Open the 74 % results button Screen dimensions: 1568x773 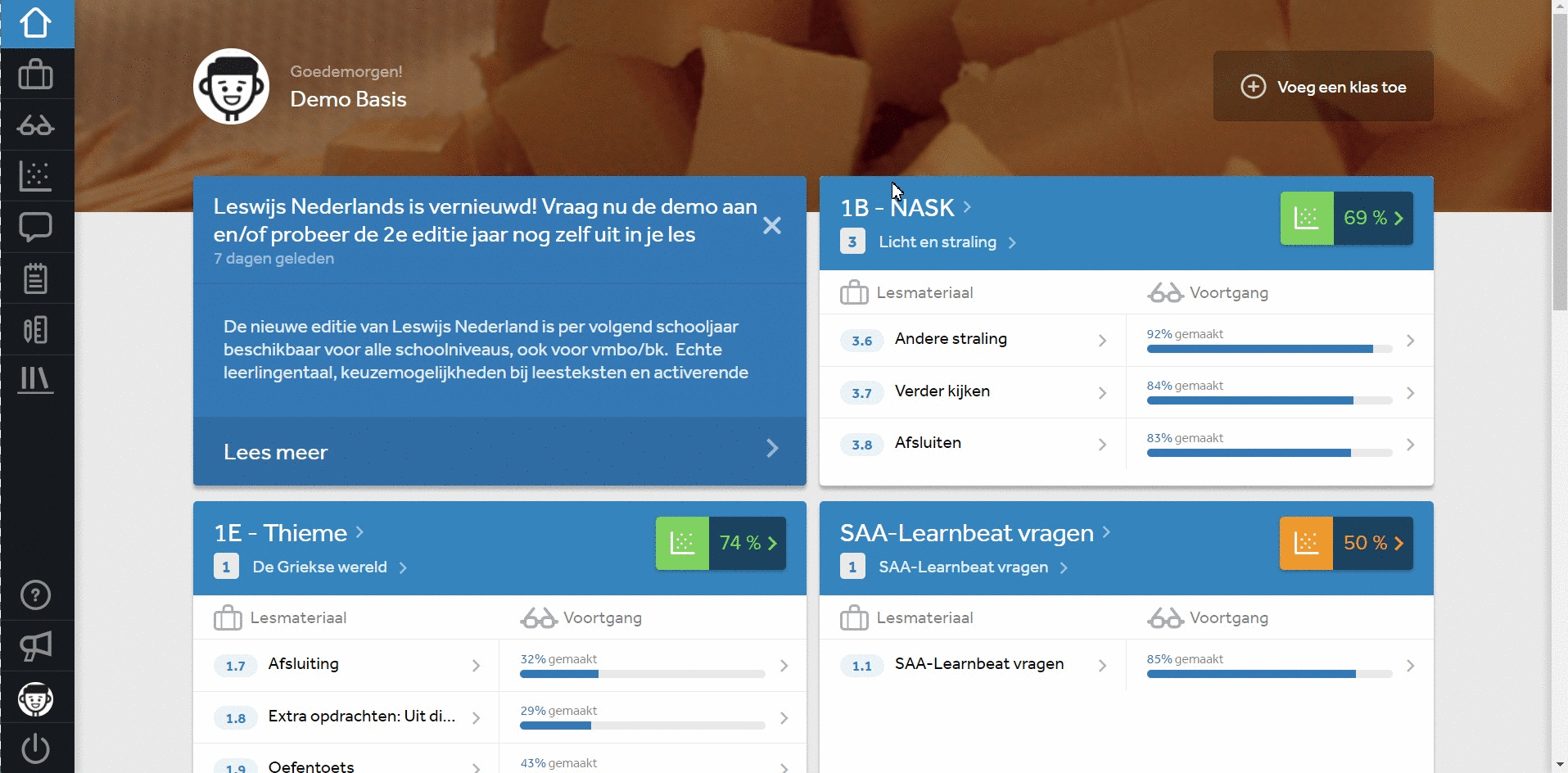coord(748,543)
